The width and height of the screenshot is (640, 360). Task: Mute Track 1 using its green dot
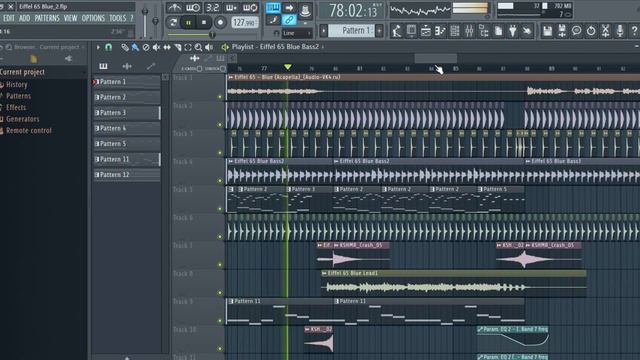220,97
